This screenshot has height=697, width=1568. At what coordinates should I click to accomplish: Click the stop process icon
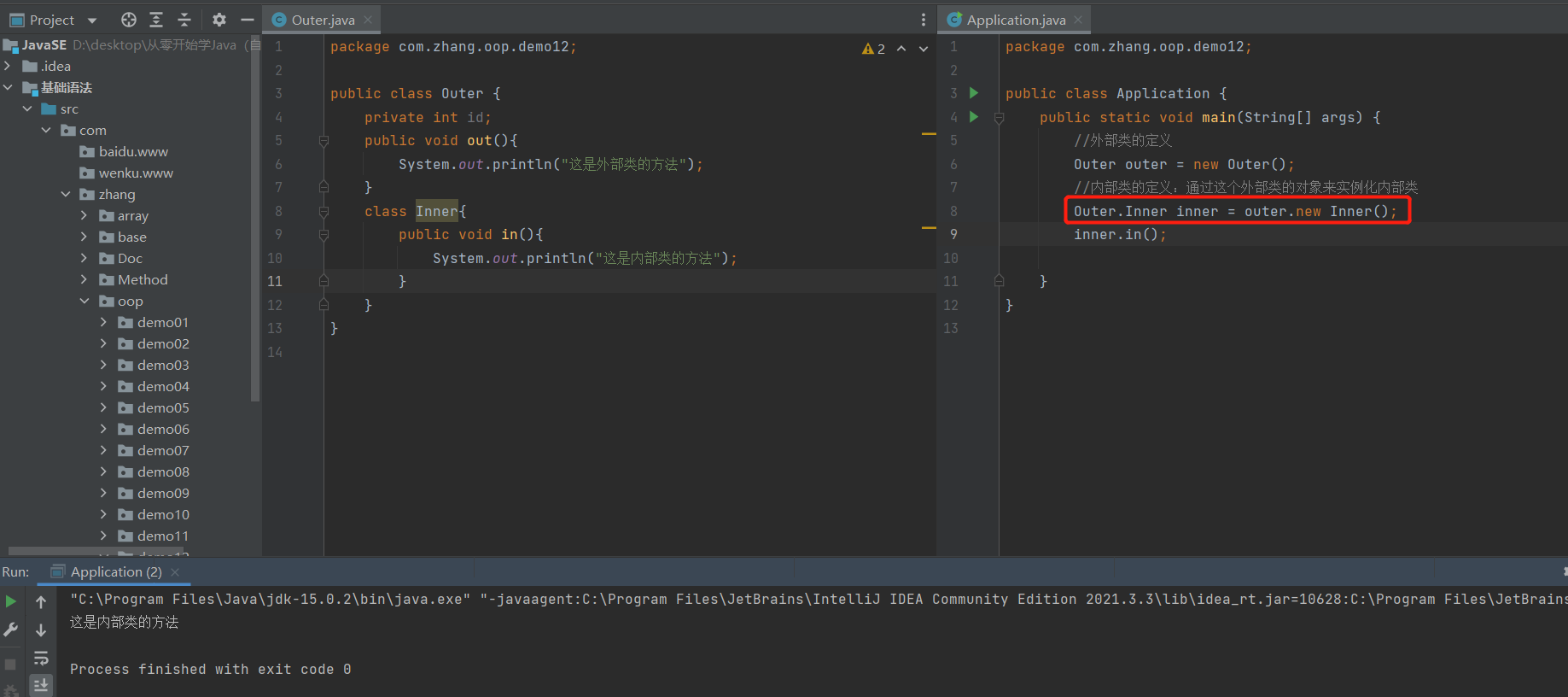click(10, 664)
